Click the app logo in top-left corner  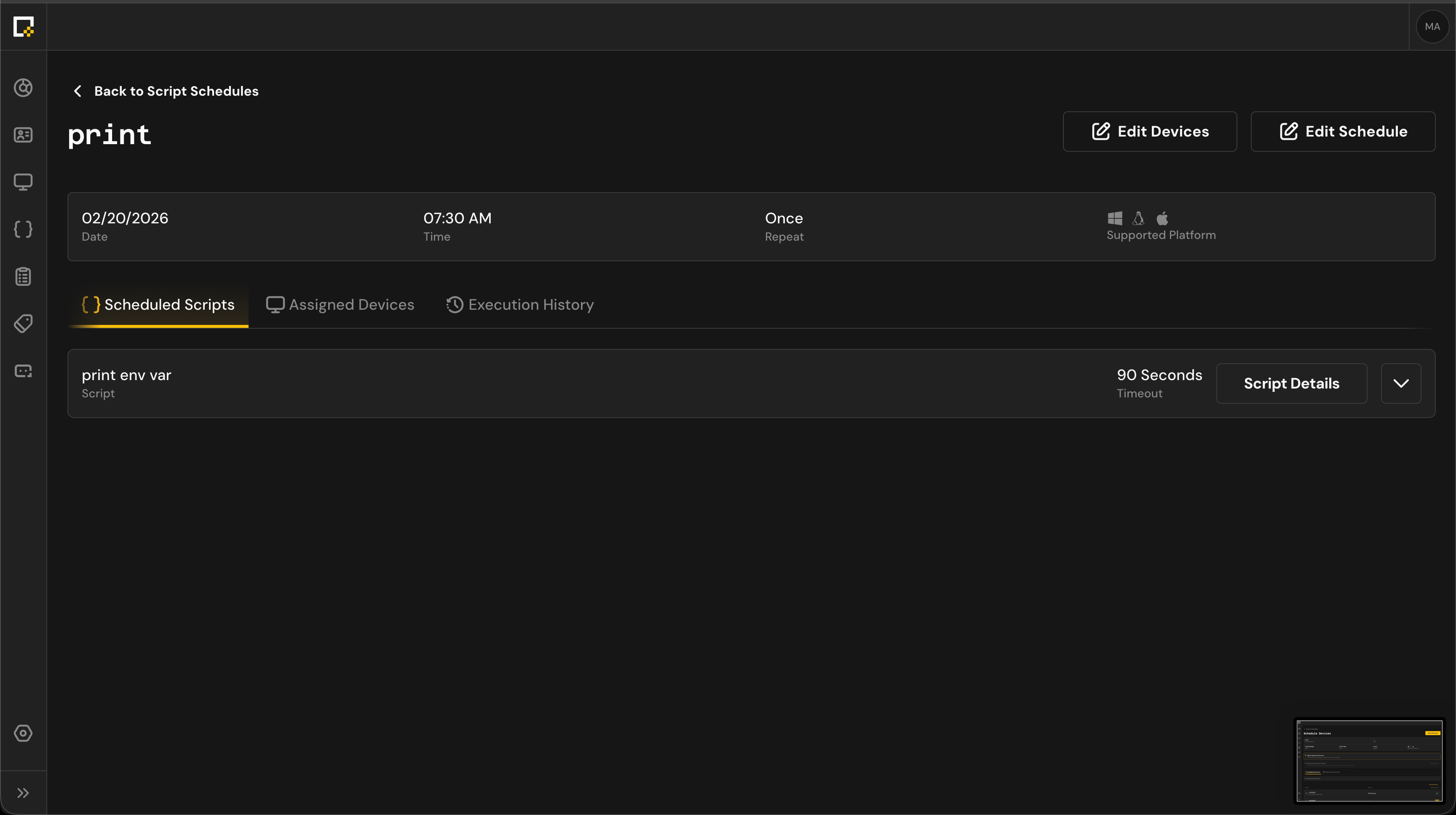point(23,26)
